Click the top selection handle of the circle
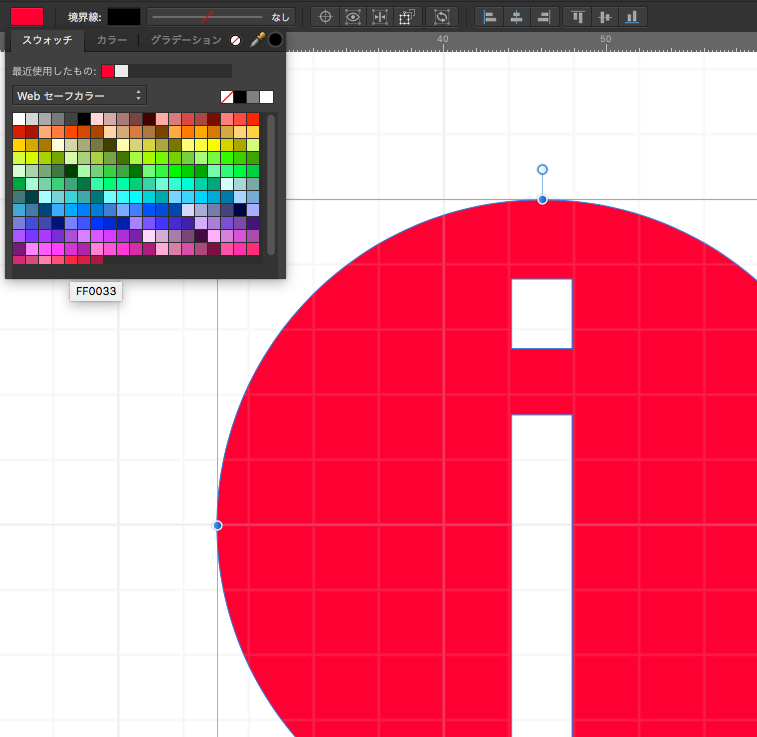Screen dimensions: 757x737 click(x=542, y=199)
